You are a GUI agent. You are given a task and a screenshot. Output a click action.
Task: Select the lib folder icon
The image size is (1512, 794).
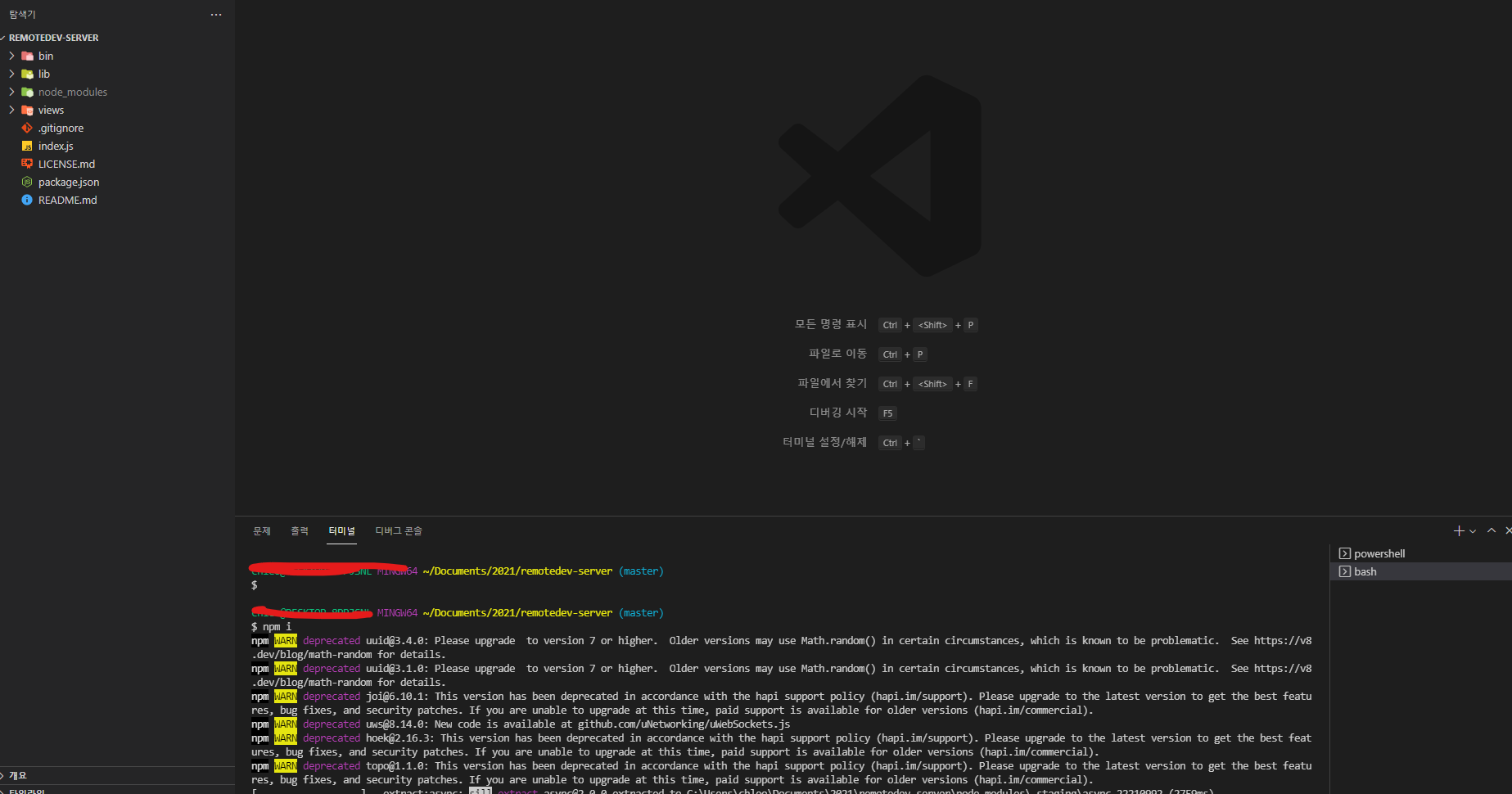pos(27,74)
